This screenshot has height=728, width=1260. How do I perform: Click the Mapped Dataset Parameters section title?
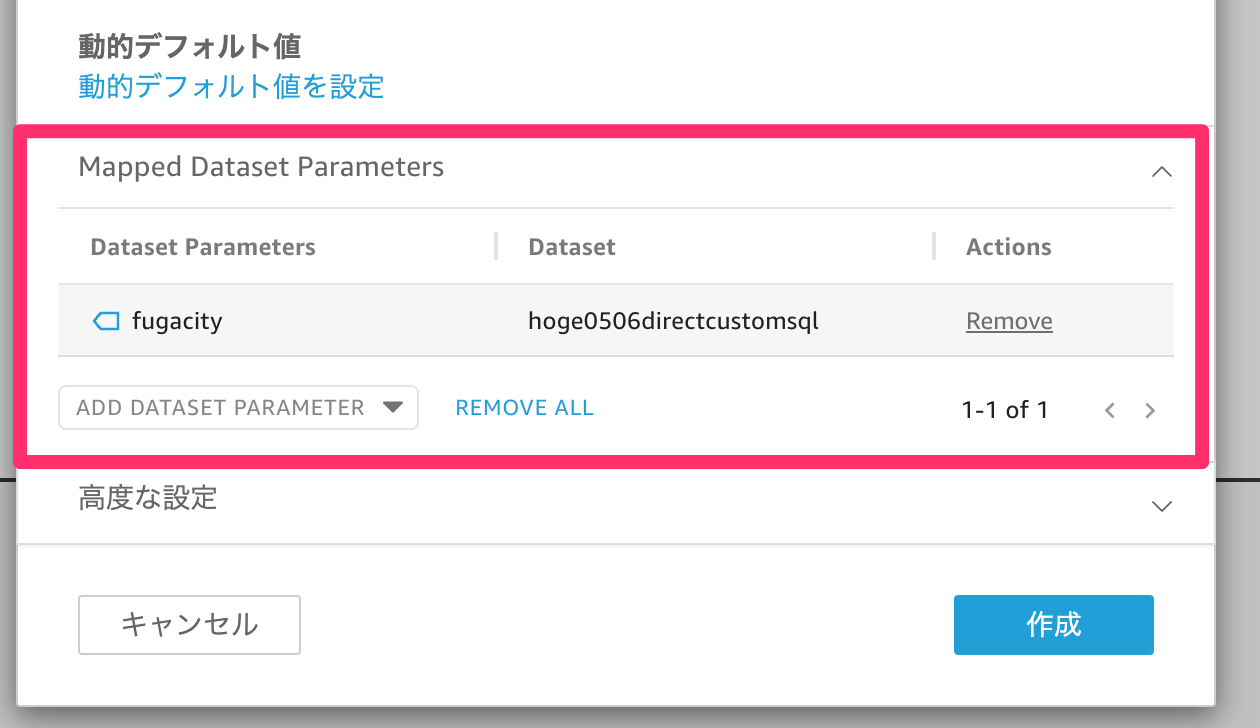(x=261, y=167)
